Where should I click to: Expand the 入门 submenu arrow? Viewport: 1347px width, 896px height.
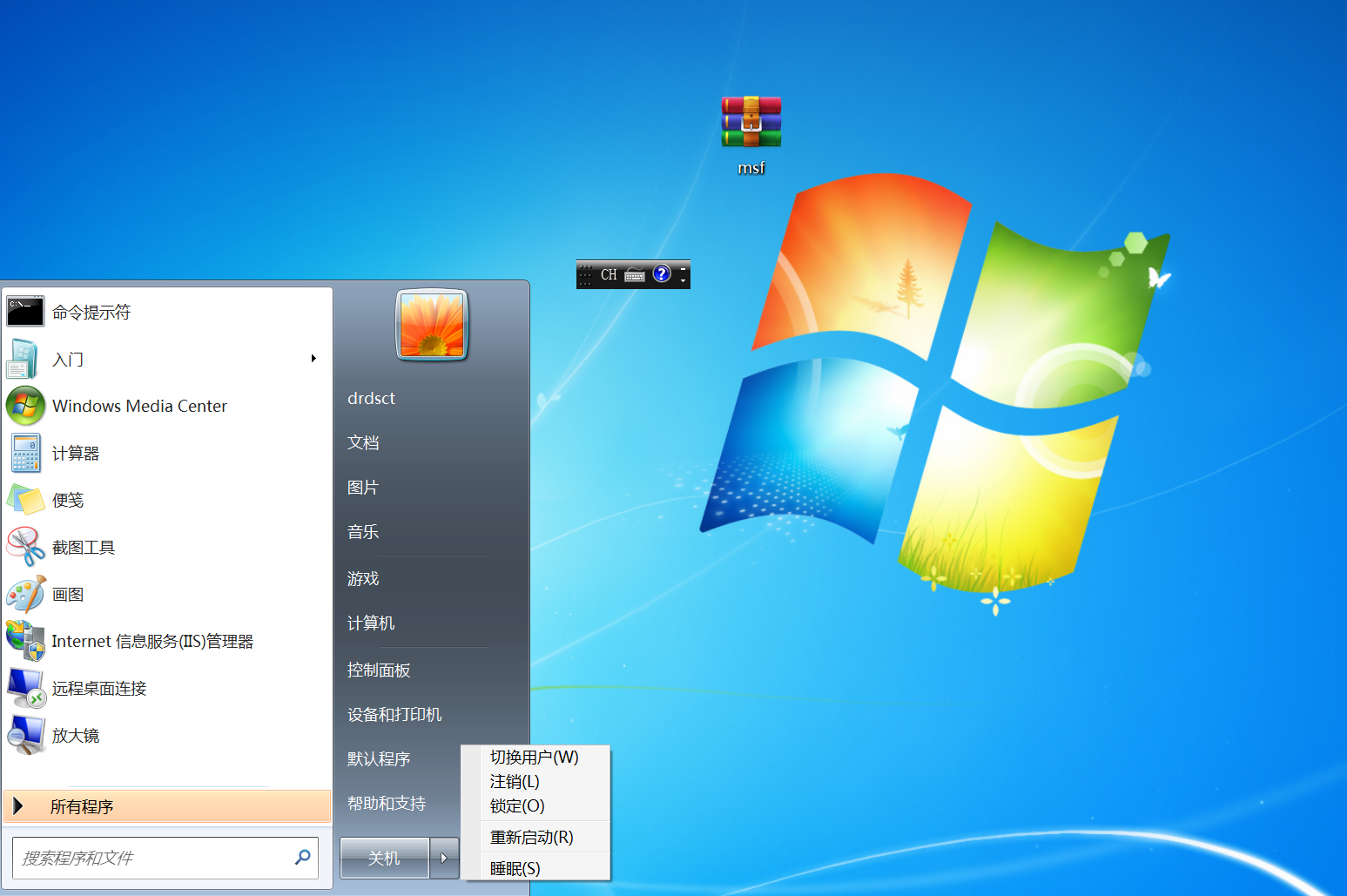point(313,359)
